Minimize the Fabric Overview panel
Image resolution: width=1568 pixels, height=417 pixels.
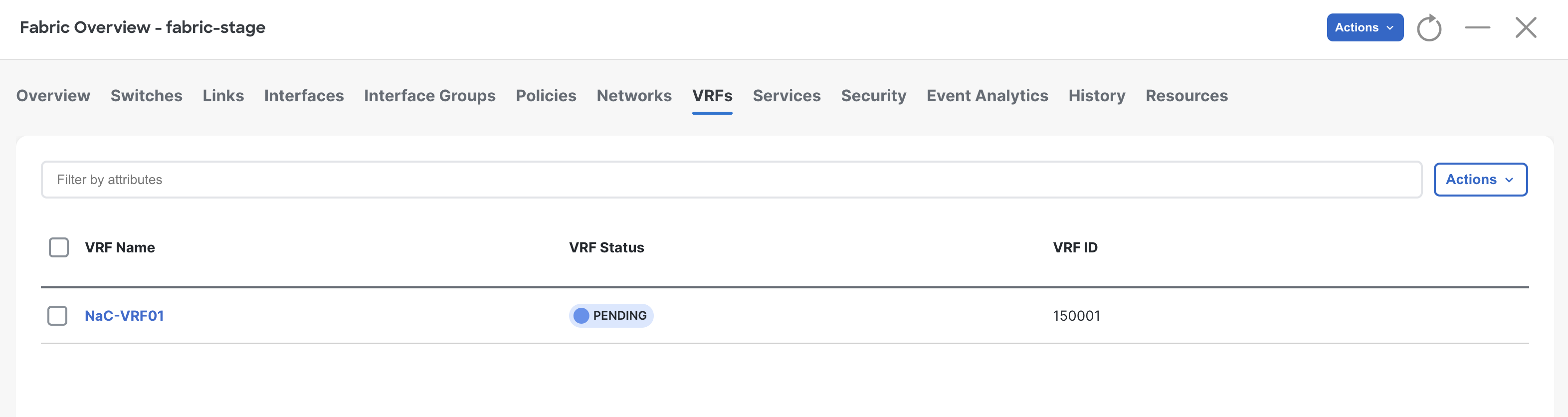pyautogui.click(x=1477, y=27)
